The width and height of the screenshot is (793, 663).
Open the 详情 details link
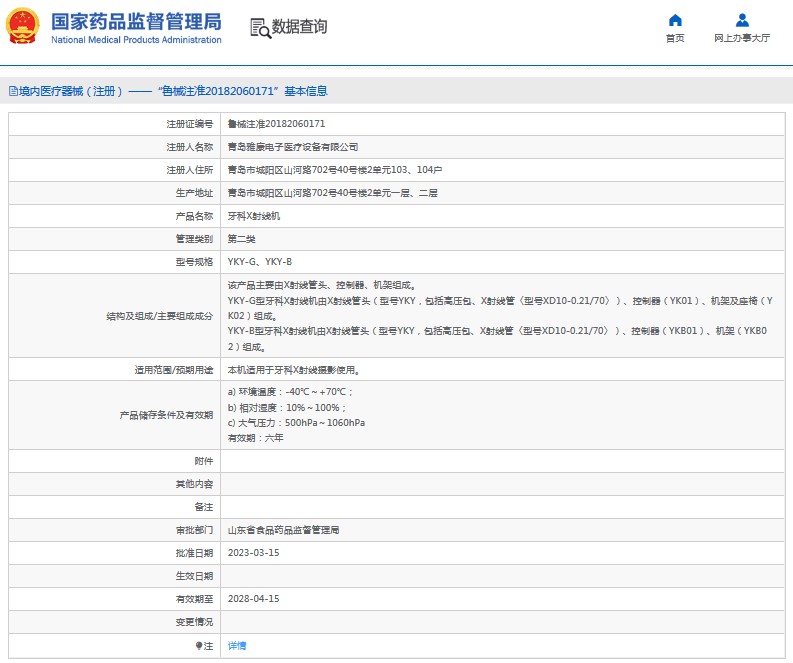pyautogui.click(x=237, y=645)
